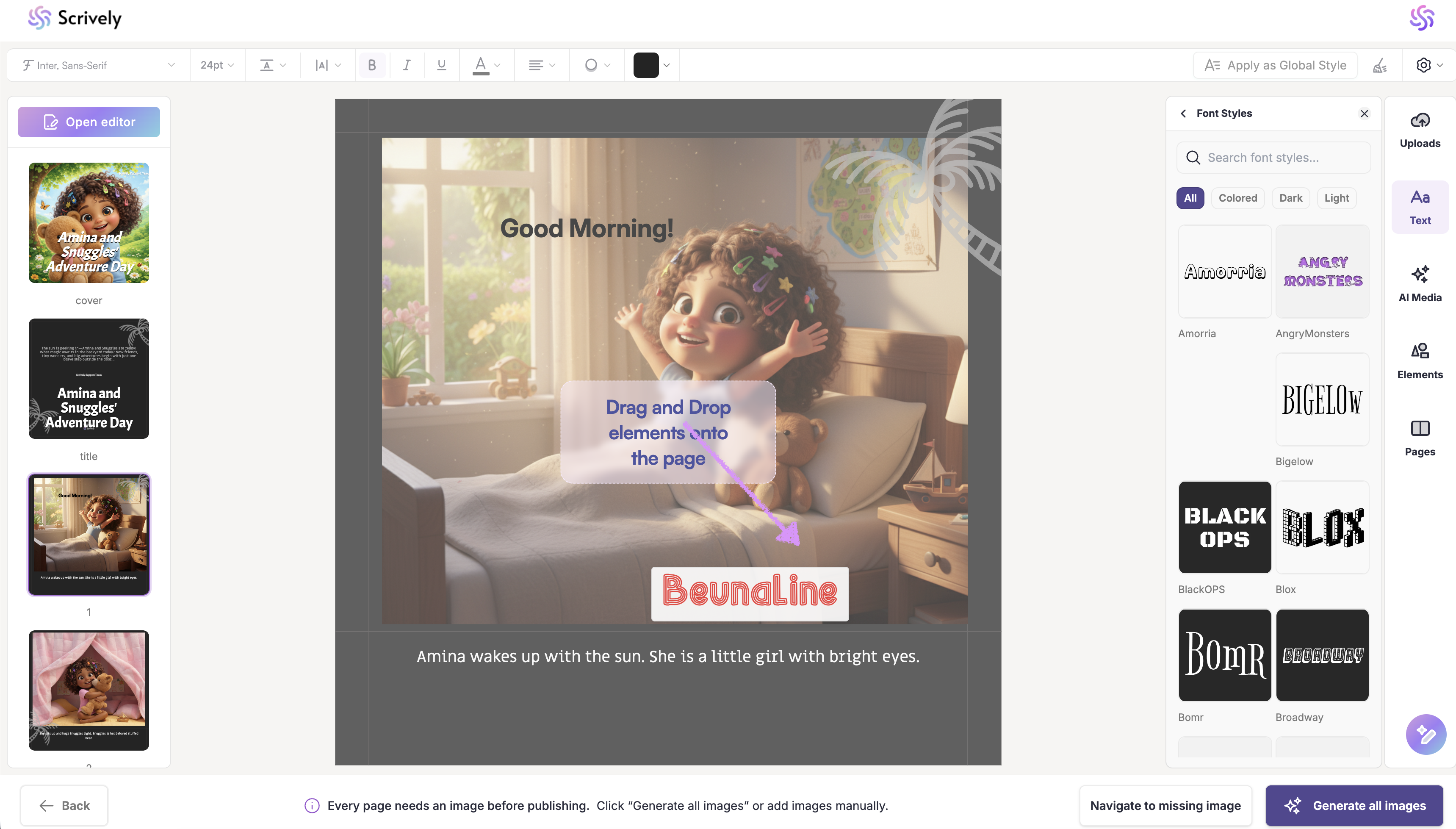Open the 24pt font size dropdown
This screenshot has height=829, width=1456.
pos(217,66)
